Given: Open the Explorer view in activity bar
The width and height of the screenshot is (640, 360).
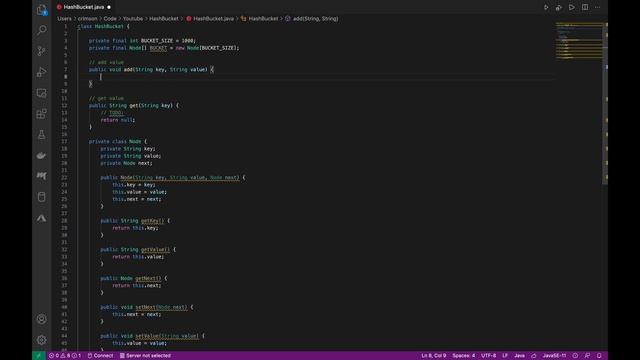Looking at the screenshot, I should 42,9.
